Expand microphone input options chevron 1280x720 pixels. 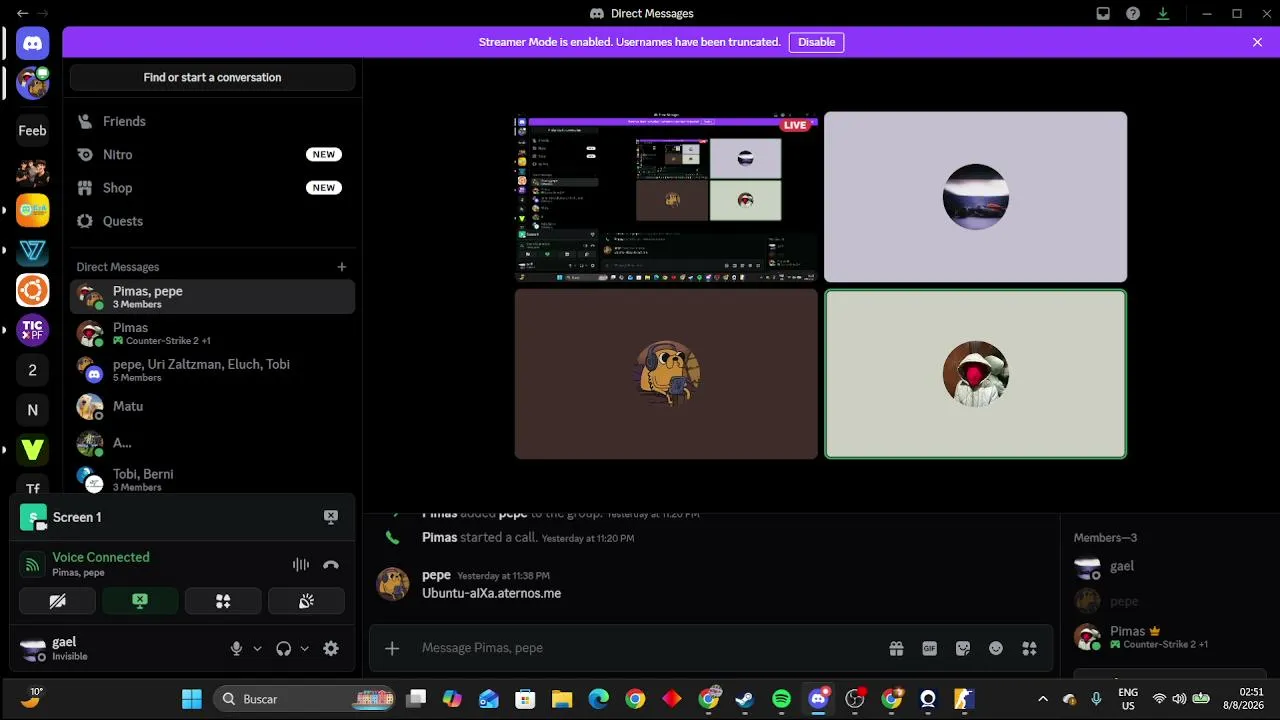pos(257,649)
